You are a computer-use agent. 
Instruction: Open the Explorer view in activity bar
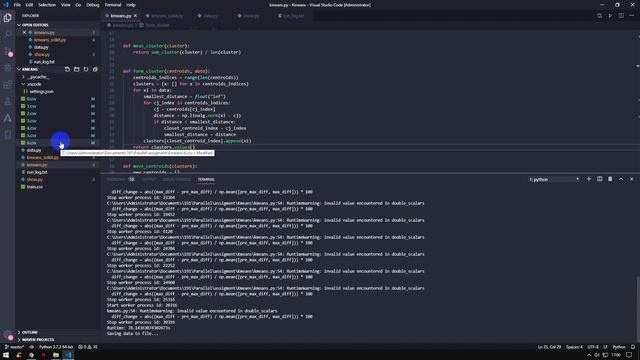(x=7, y=18)
